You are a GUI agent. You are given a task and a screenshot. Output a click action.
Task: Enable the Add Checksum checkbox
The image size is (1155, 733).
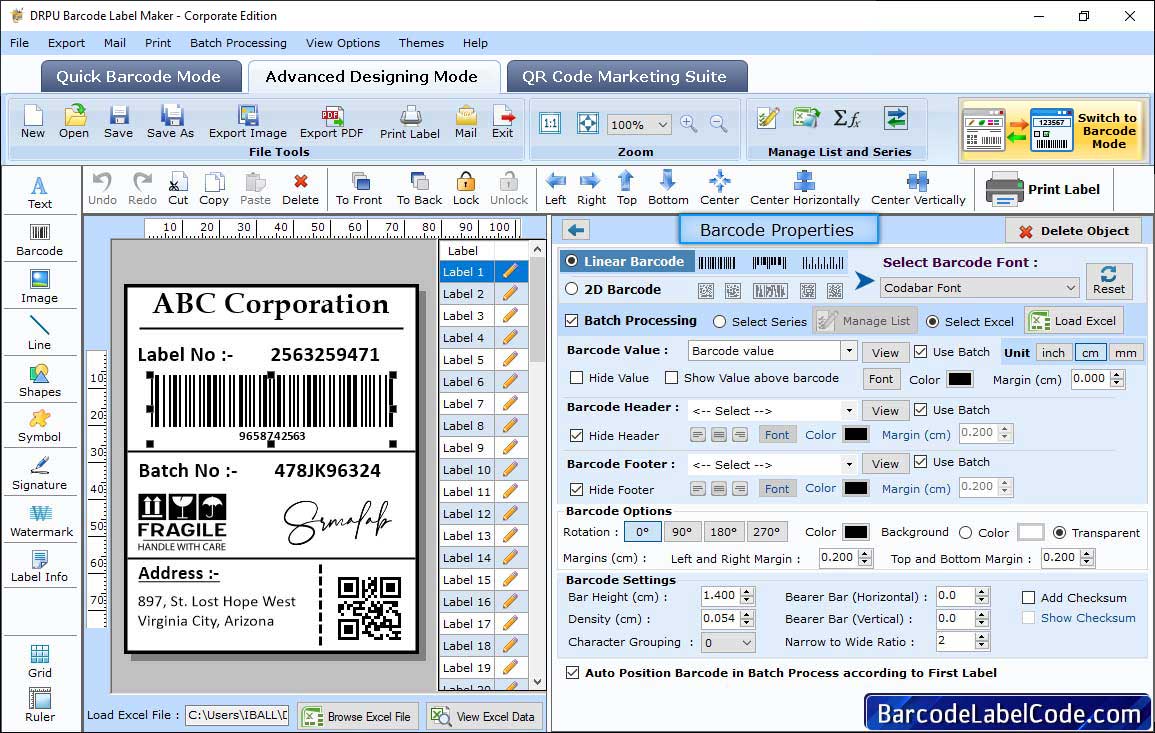click(1028, 597)
